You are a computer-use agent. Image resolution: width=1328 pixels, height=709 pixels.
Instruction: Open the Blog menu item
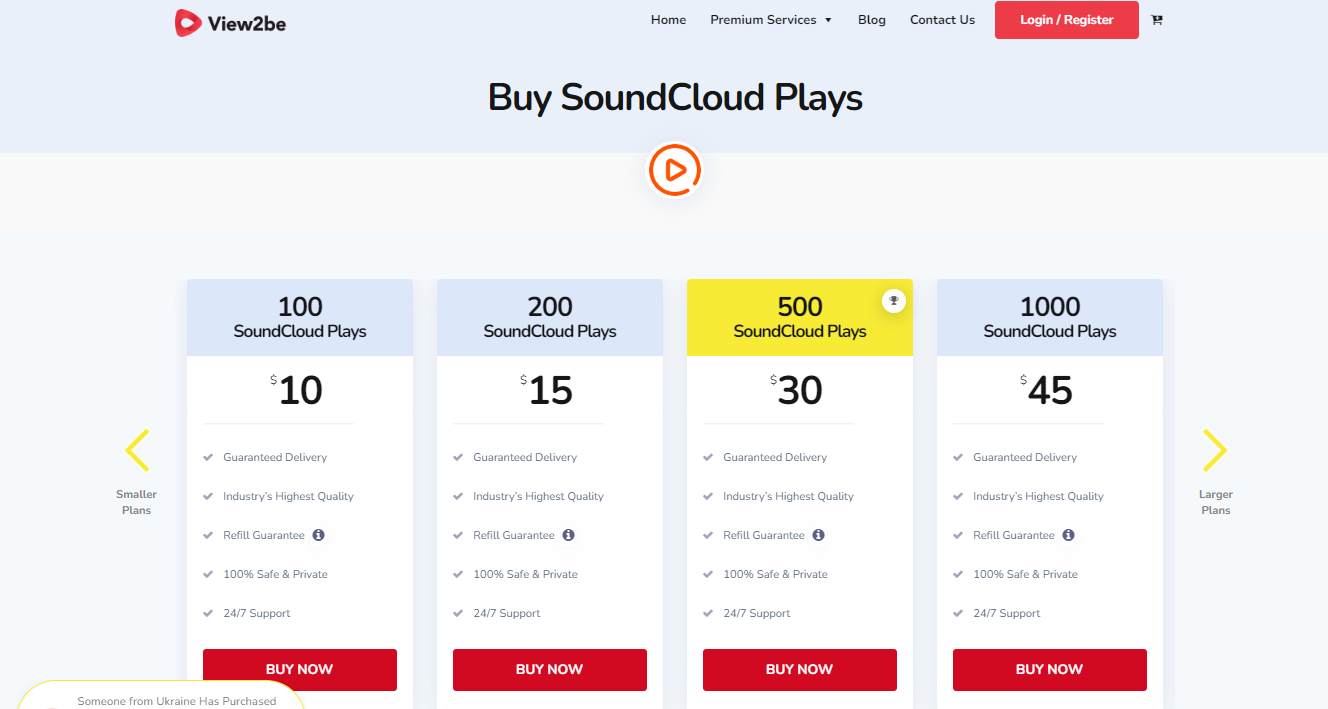click(x=872, y=20)
